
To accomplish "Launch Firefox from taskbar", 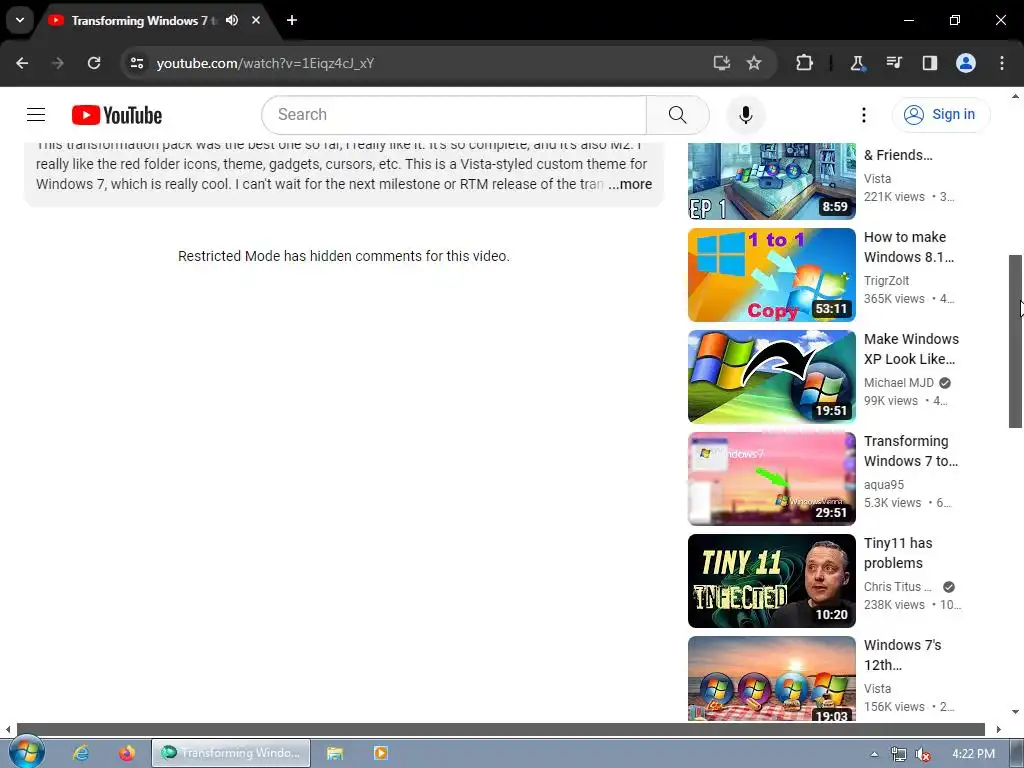I will [127, 753].
